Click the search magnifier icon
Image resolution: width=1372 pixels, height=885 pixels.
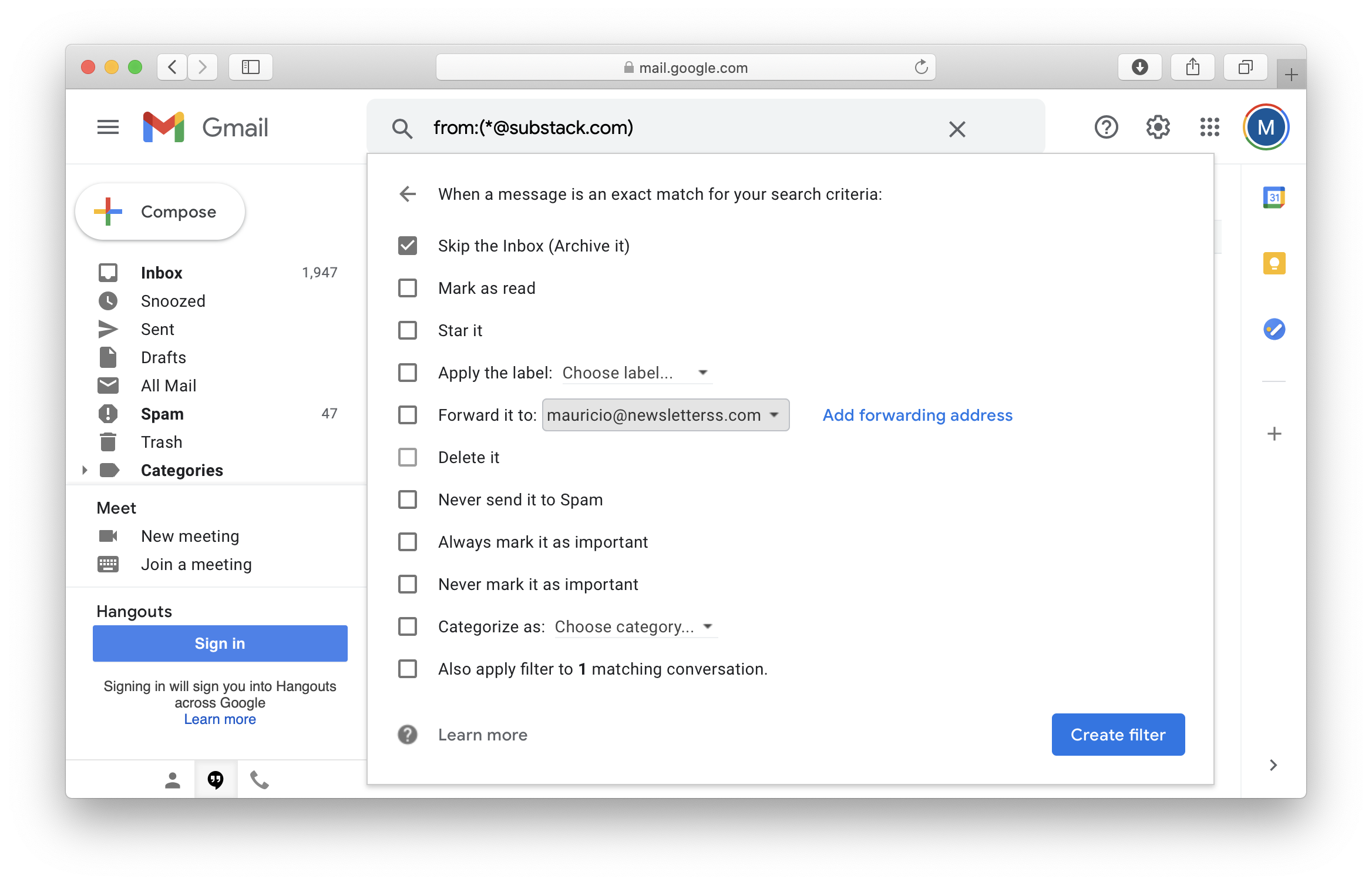402,128
